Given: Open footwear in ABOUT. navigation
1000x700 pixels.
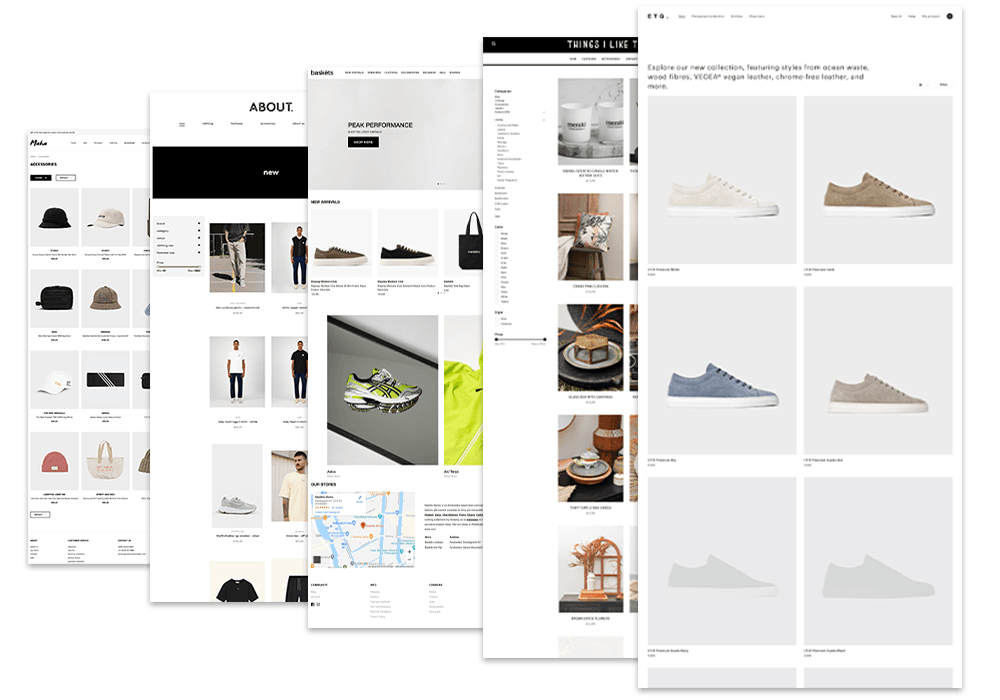Looking at the screenshot, I should click(x=237, y=124).
